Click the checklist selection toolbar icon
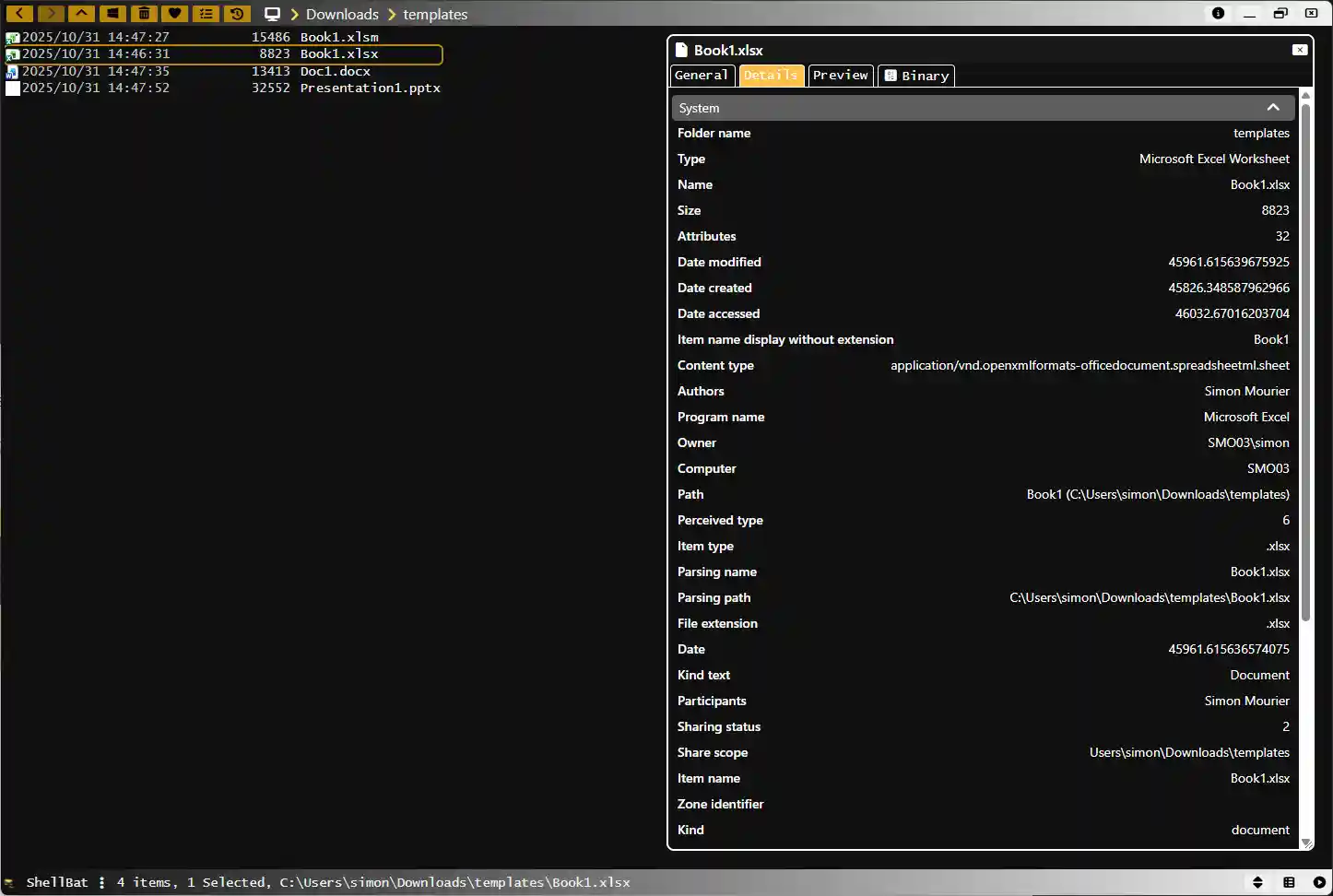This screenshot has width=1333, height=896. pos(206,14)
